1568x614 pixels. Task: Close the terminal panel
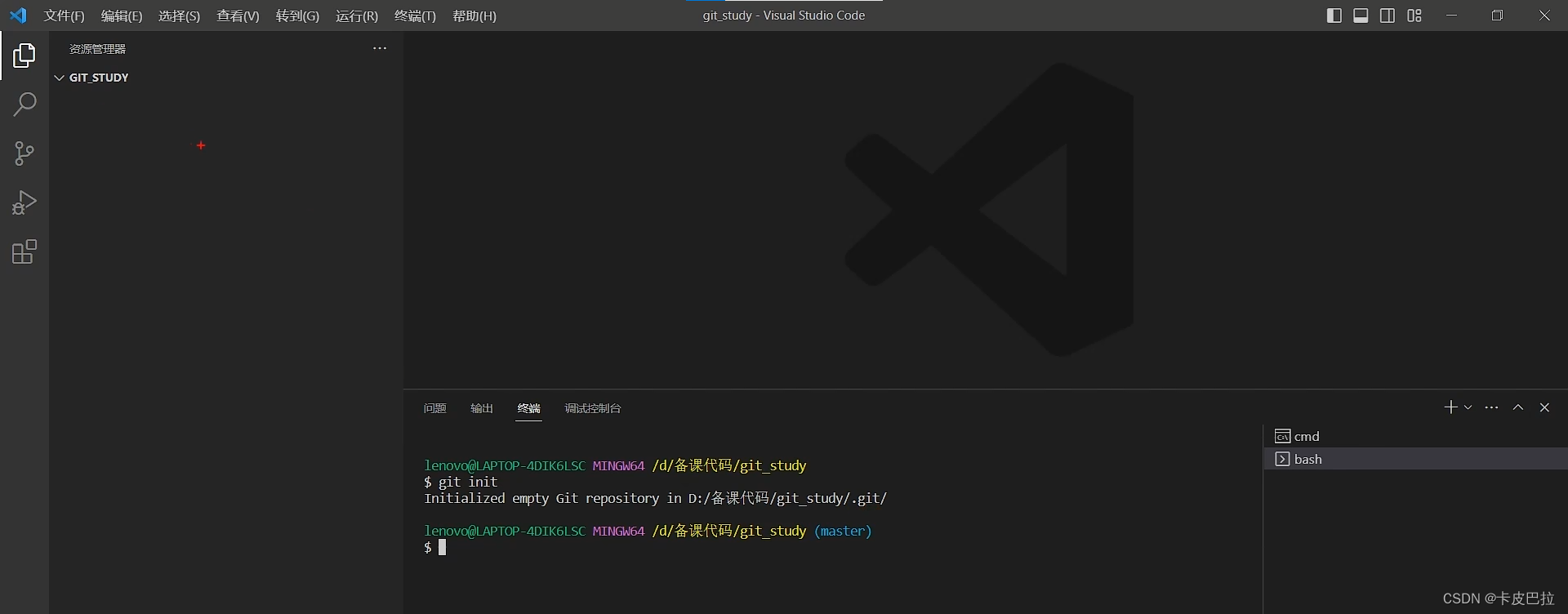[1544, 407]
